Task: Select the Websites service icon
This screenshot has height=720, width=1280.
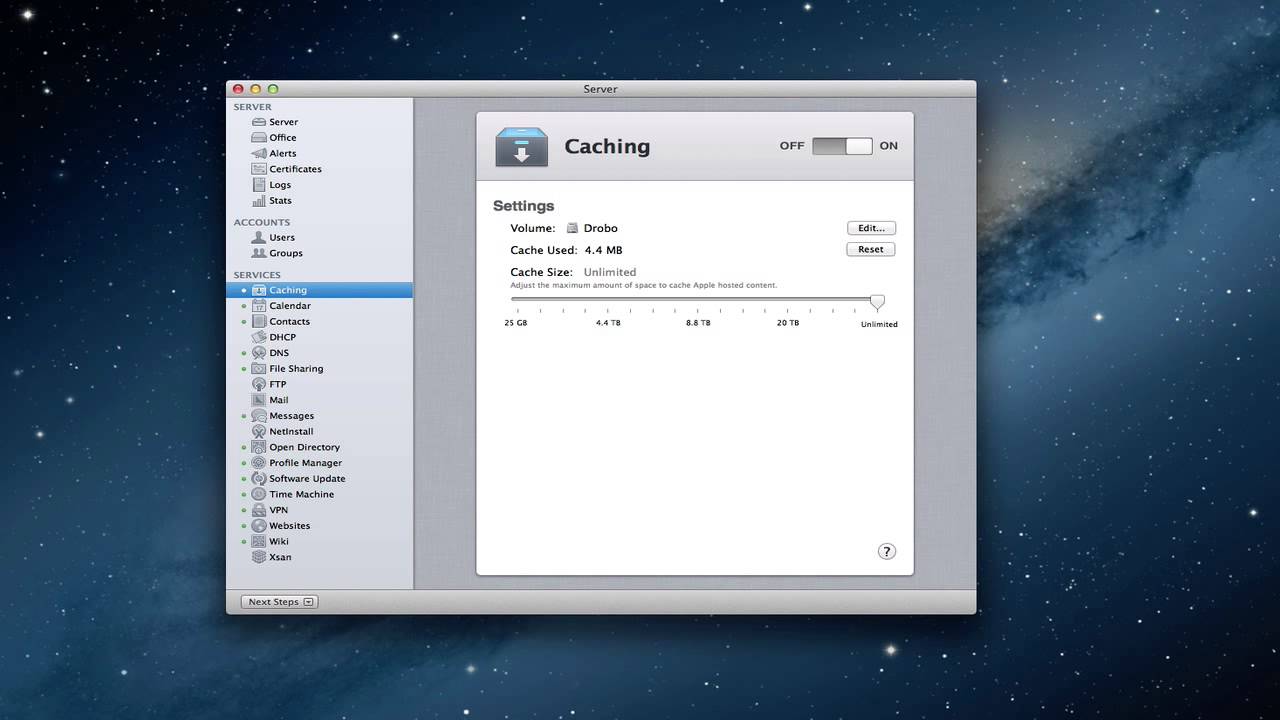Action: pos(259,526)
